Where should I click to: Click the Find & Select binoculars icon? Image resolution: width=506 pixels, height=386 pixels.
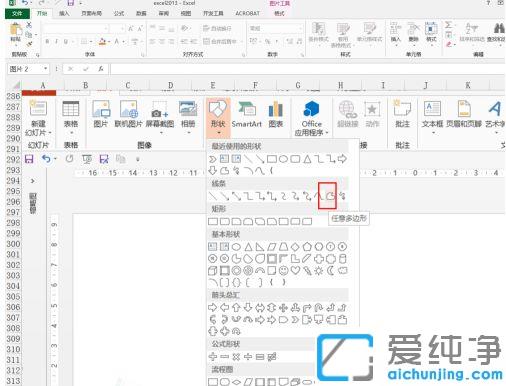499,28
